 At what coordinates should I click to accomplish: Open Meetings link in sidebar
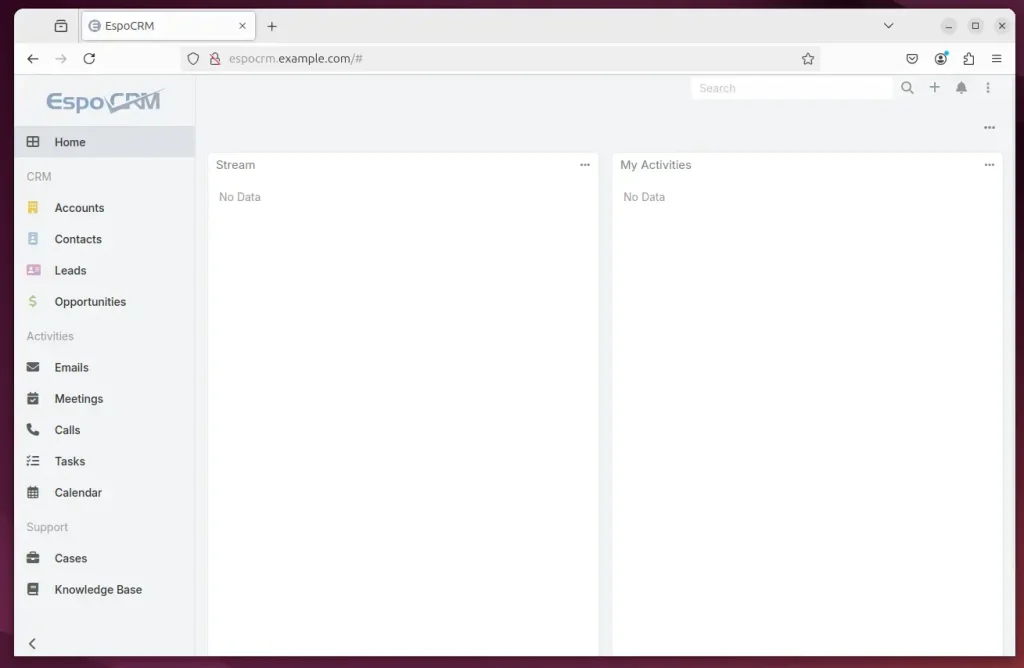pos(104,398)
